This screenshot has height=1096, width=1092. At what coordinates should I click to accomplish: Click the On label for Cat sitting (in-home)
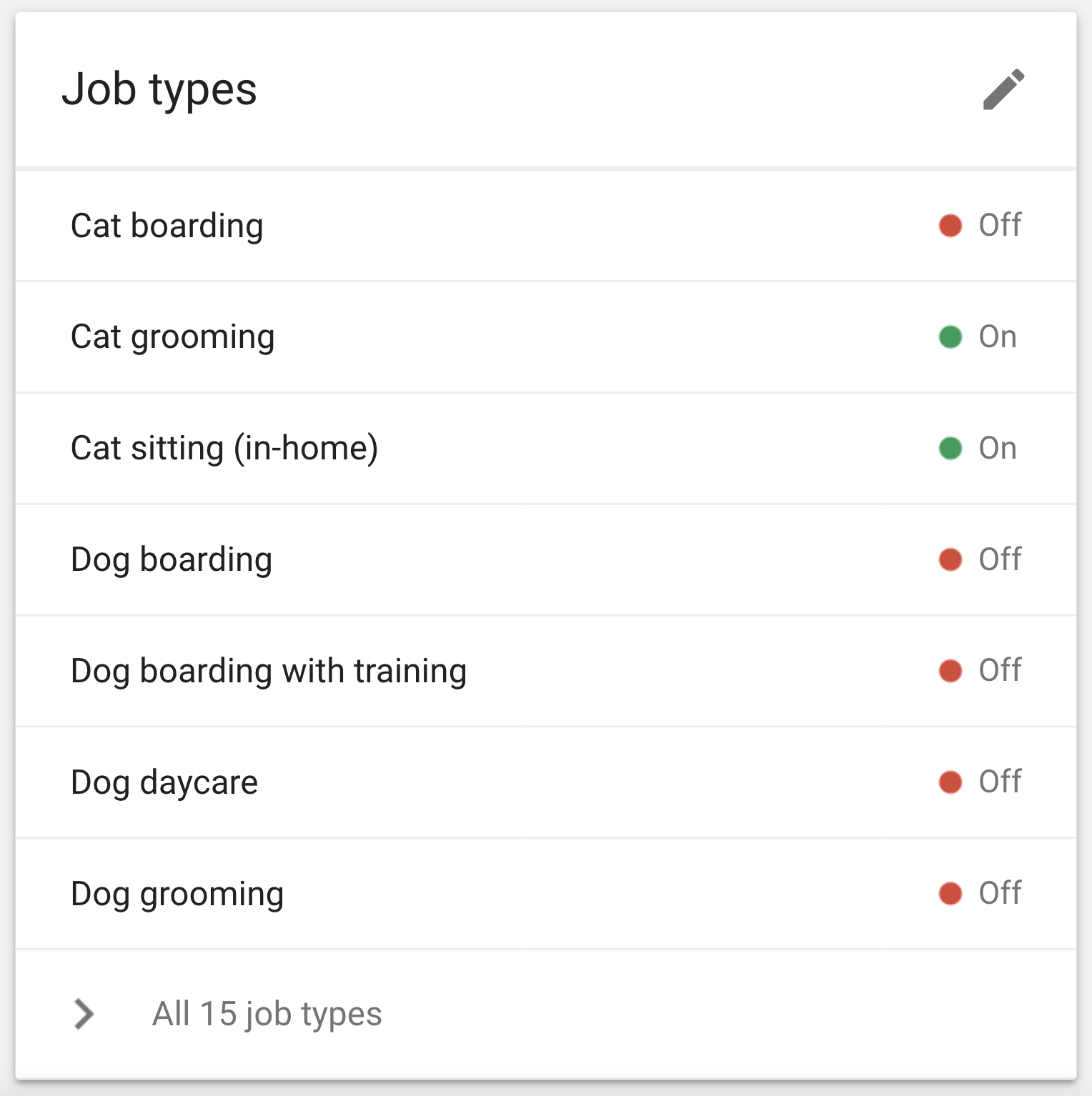pos(998,448)
